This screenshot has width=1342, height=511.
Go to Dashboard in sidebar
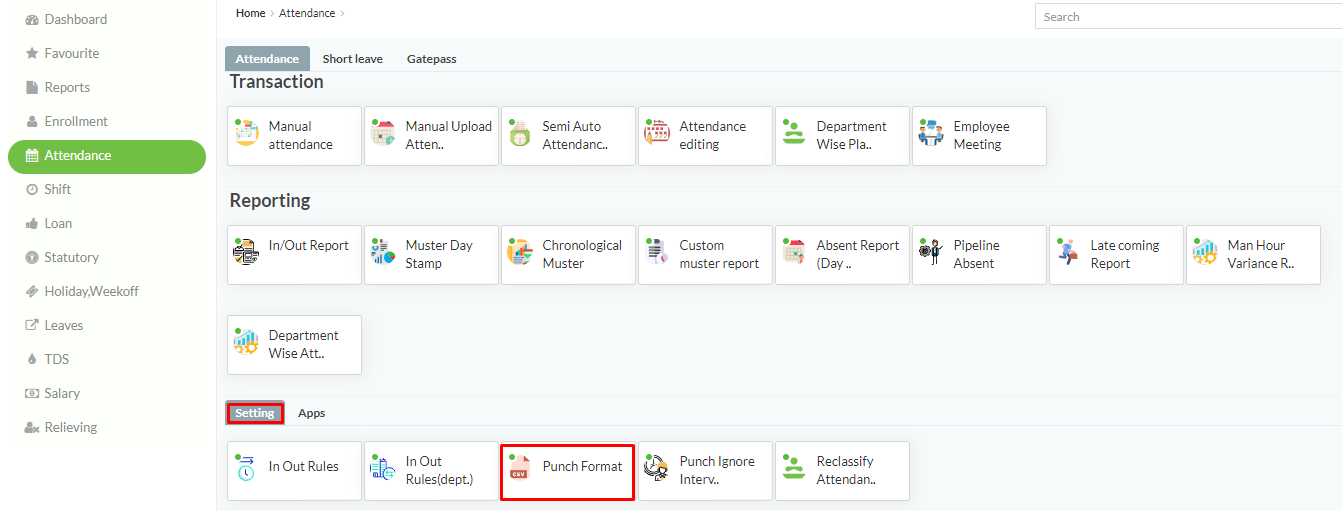point(107,19)
